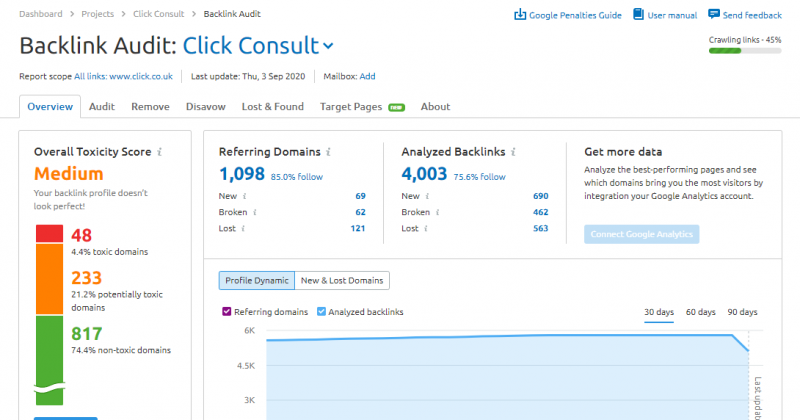
Task: Click the 462 broken backlinks value
Action: [x=540, y=212]
